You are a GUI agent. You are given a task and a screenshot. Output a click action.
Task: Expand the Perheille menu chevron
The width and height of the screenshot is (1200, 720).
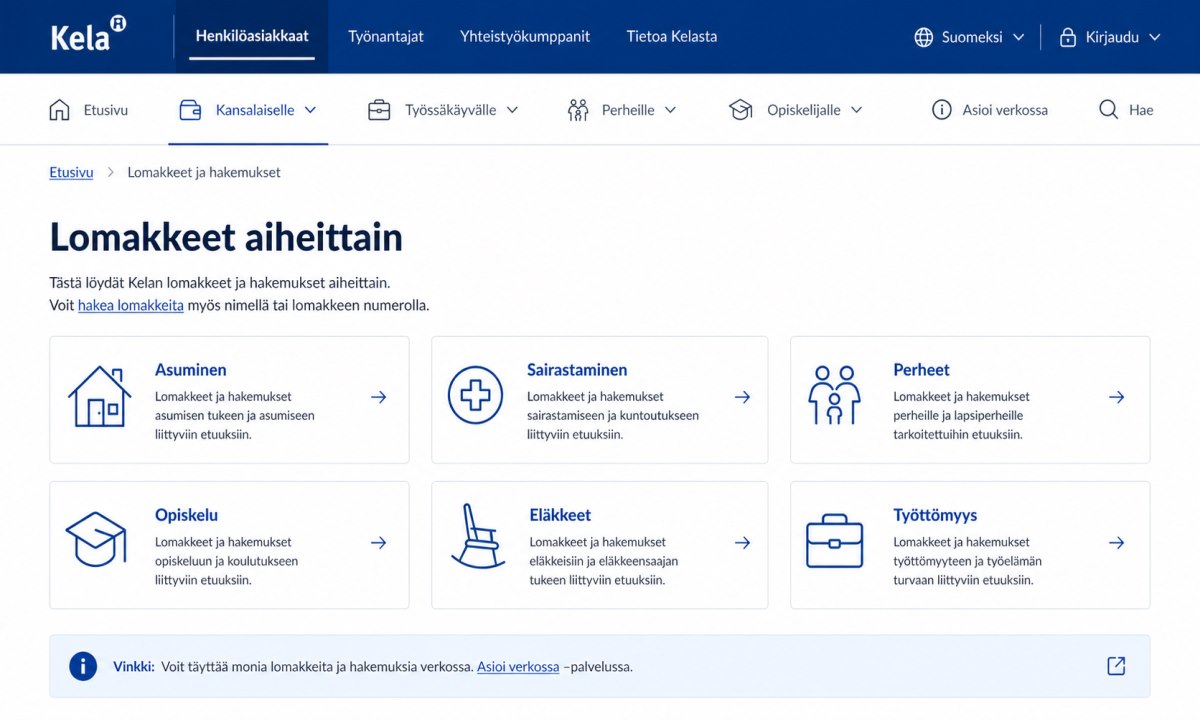[670, 110]
